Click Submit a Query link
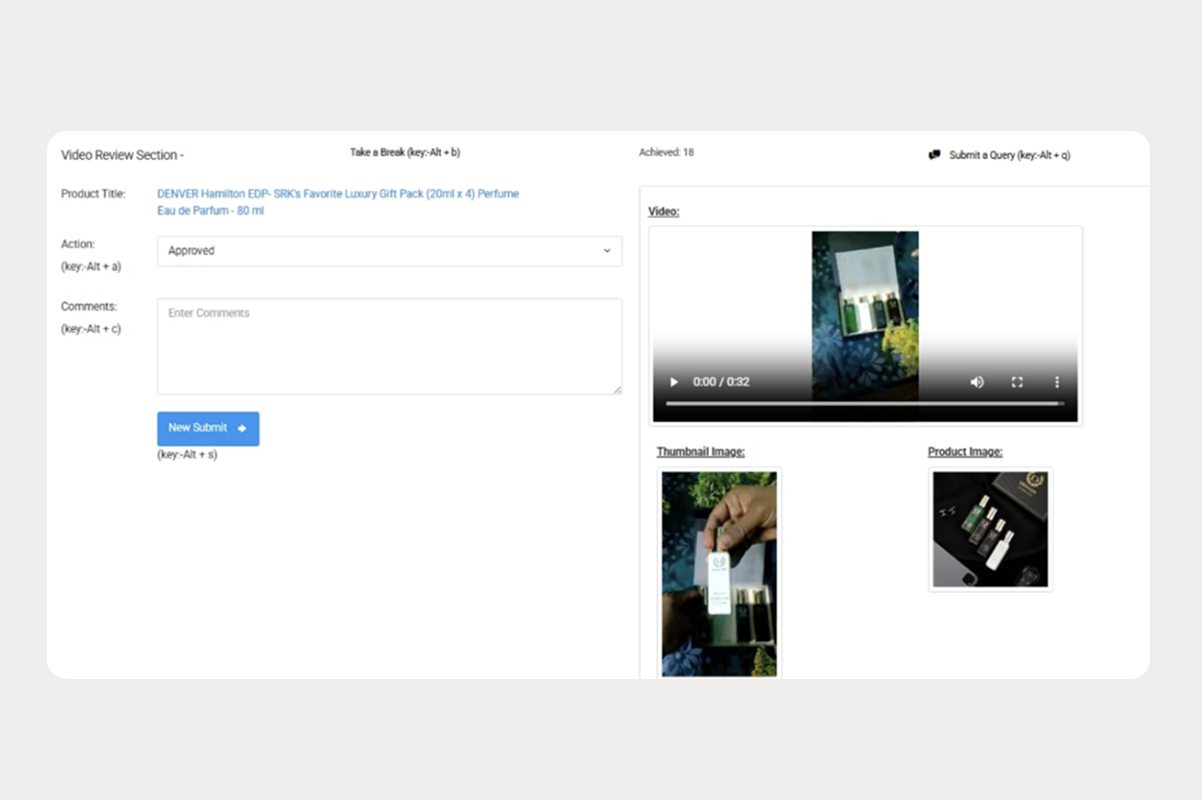The height and width of the screenshot is (800, 1202). (1010, 155)
